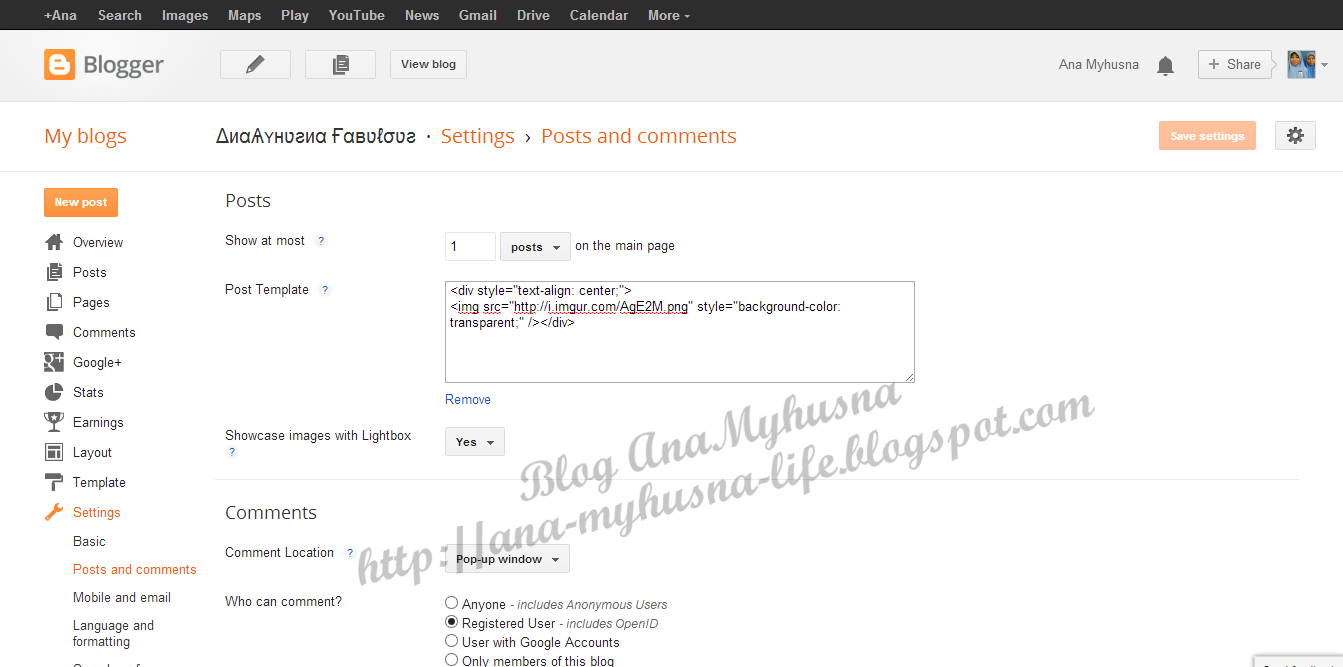Click the Blogger logo icon
This screenshot has width=1343, height=667.
[59, 65]
